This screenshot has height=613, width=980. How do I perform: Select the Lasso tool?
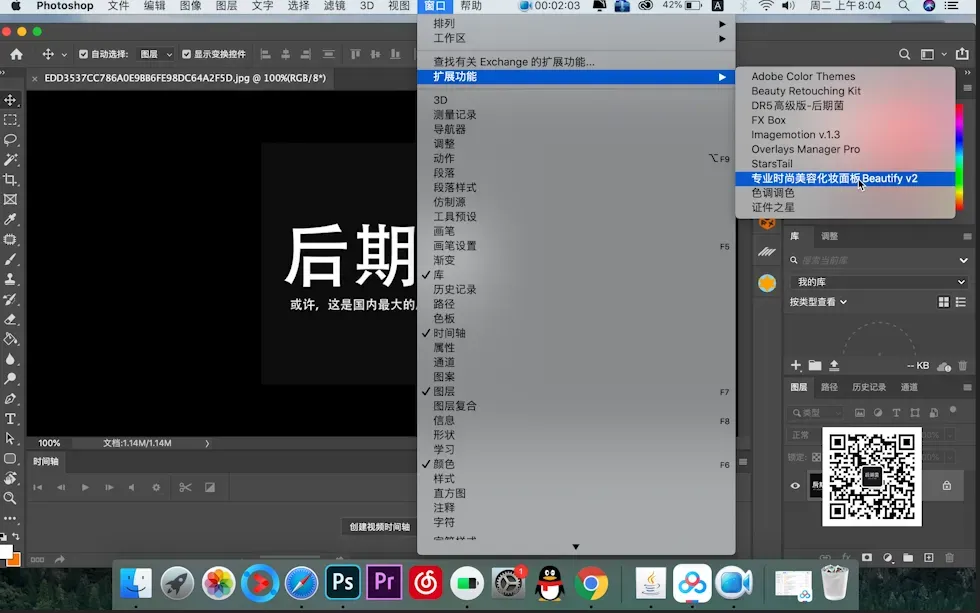(11, 139)
